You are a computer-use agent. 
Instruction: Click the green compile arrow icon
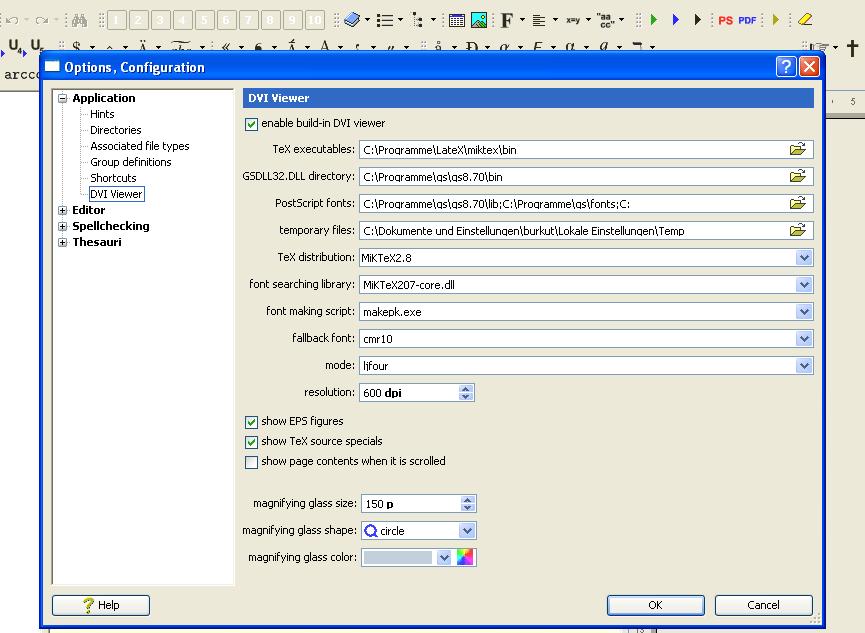tap(653, 20)
